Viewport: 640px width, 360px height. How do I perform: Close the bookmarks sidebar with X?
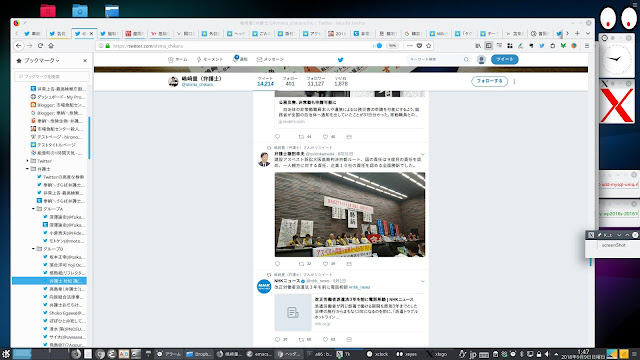85,60
